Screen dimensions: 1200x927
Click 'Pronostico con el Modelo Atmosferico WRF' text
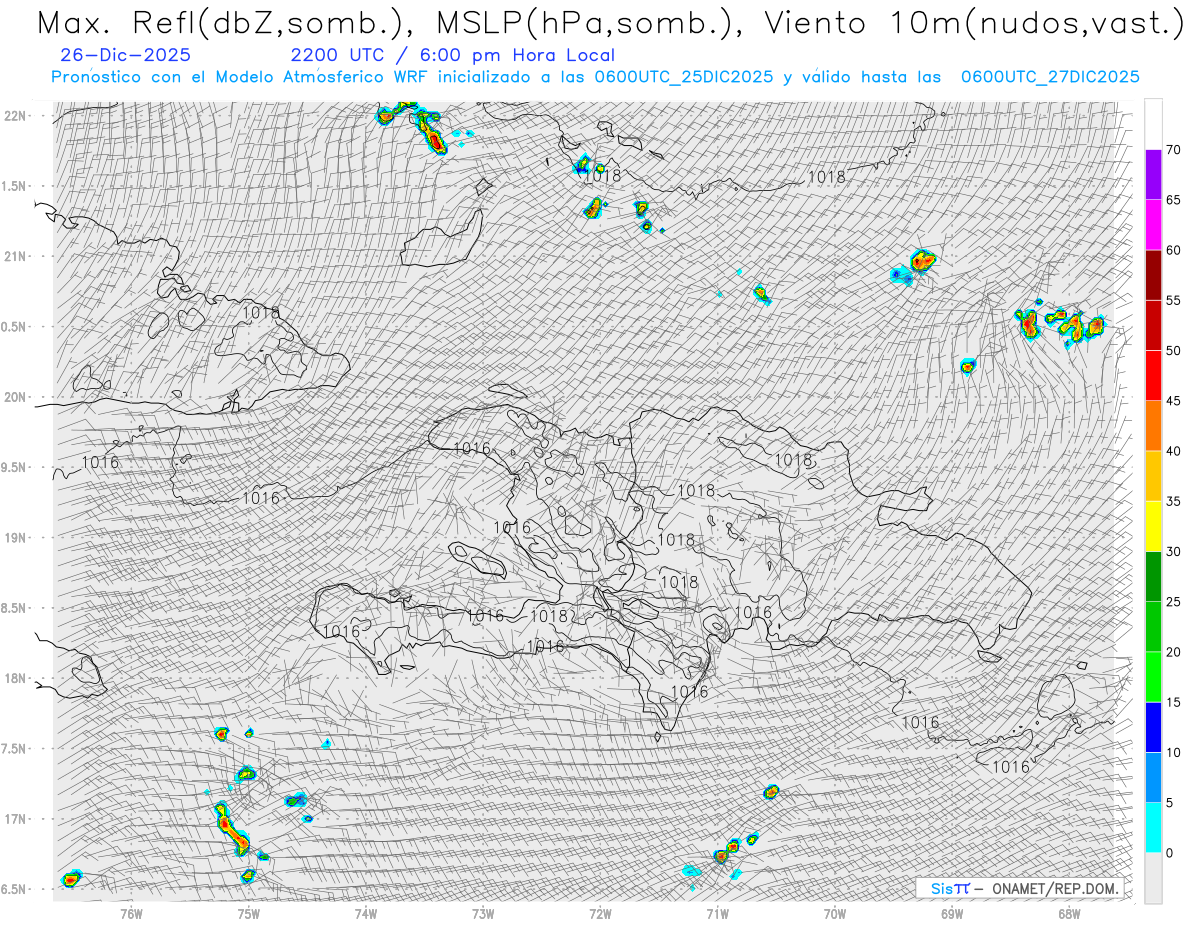pos(239,77)
